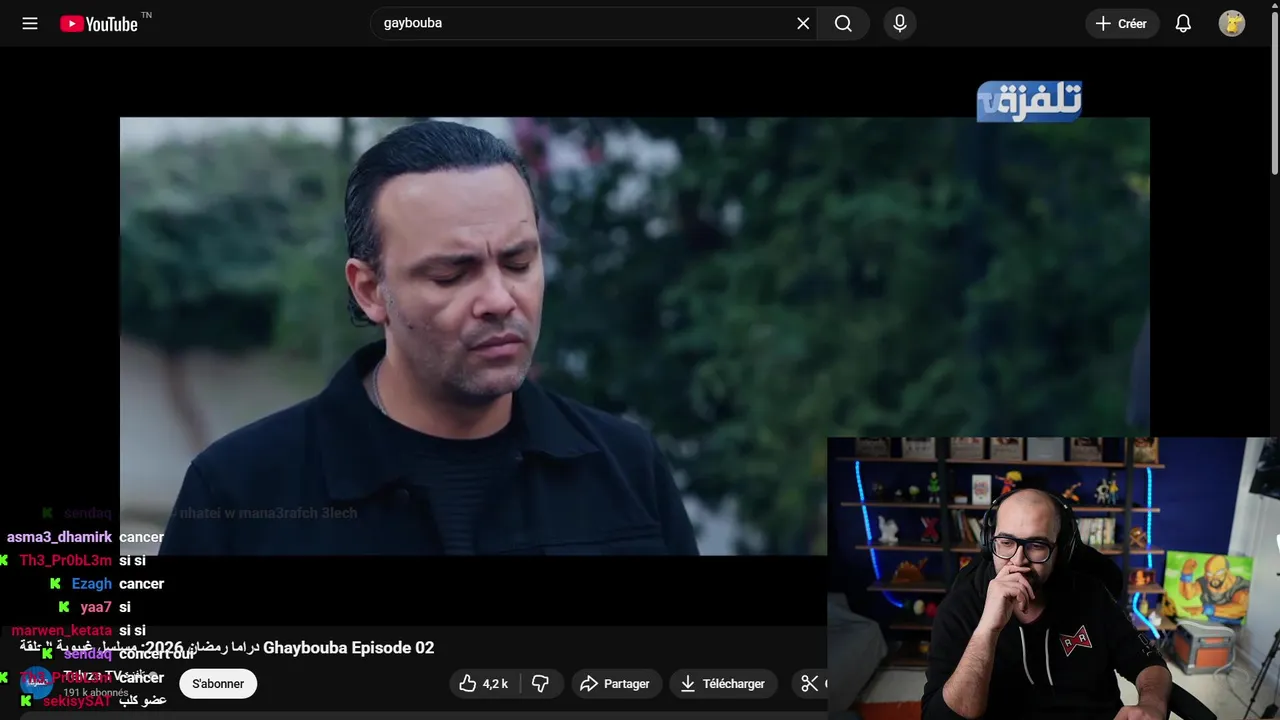Click the magnifier search button

[843, 23]
